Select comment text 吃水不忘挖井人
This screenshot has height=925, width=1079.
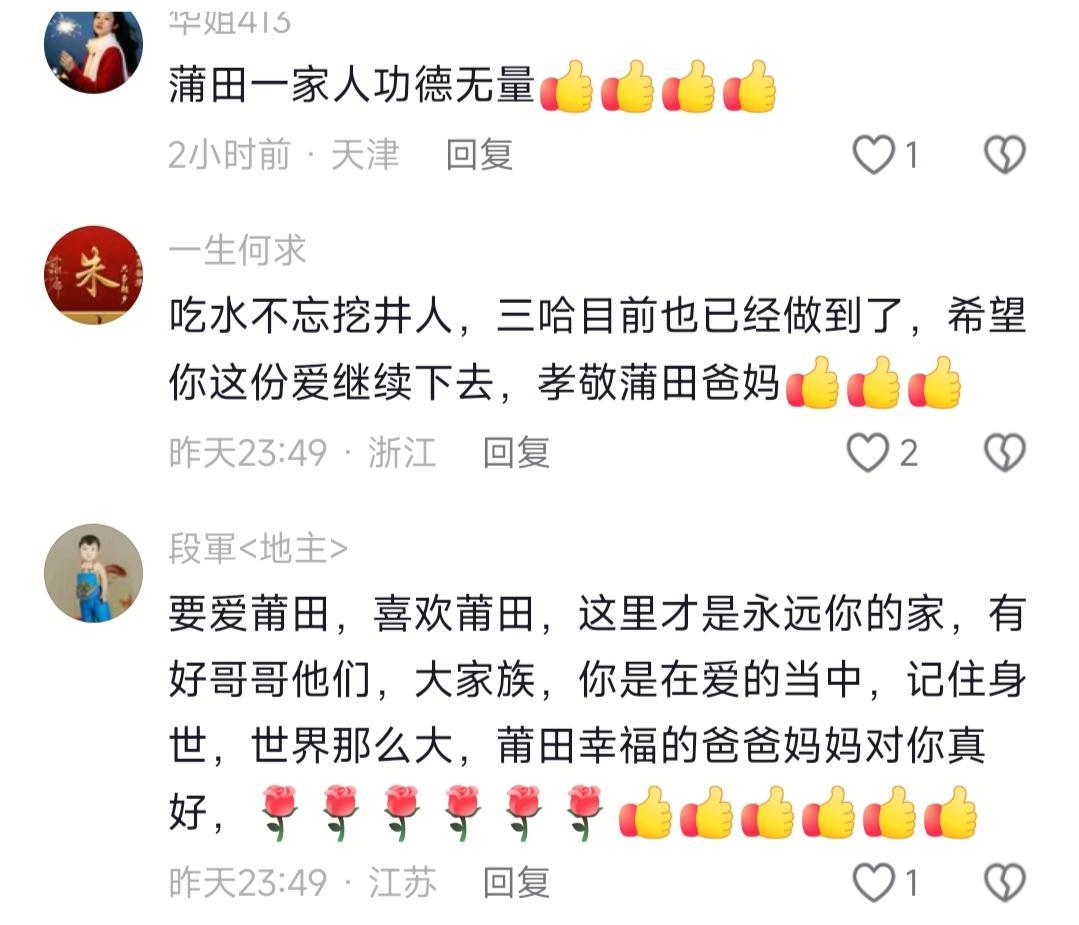click(311, 317)
